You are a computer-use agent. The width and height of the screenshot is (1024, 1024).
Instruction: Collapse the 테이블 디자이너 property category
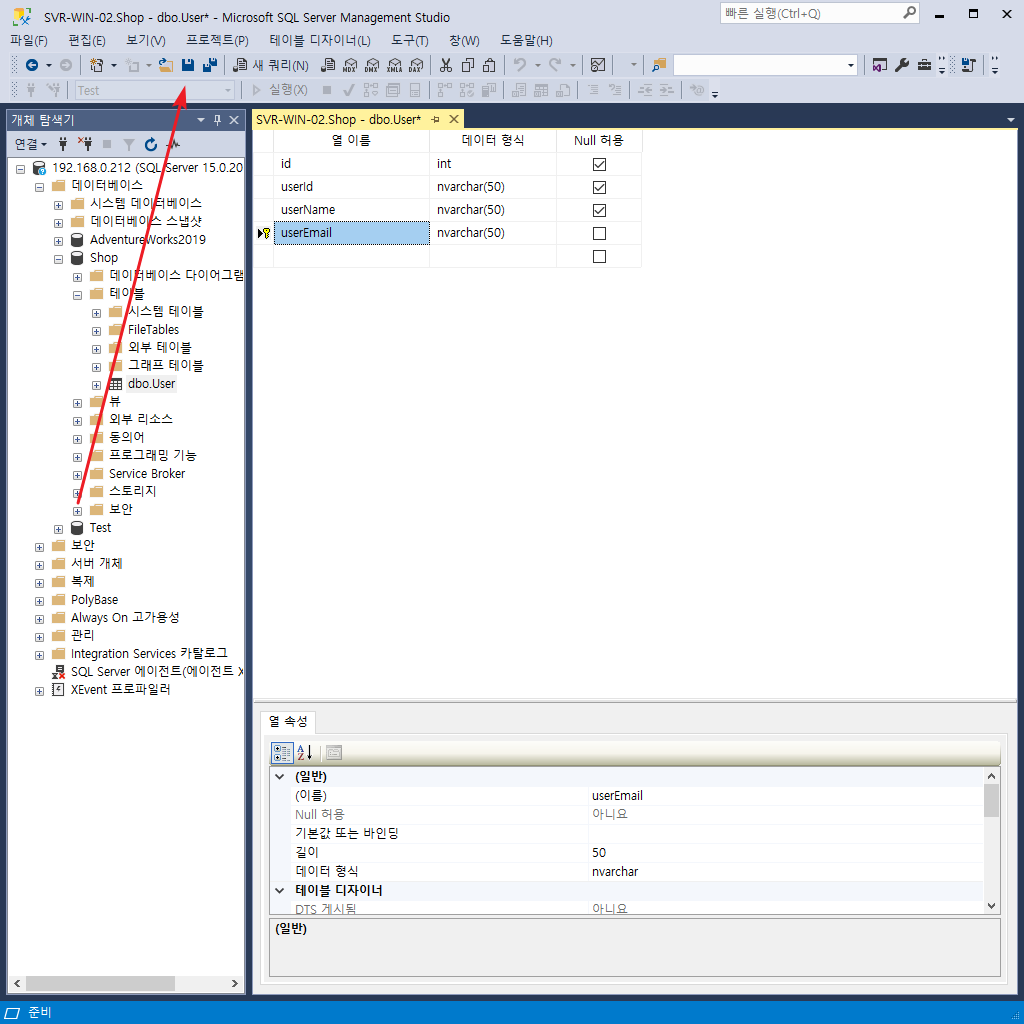pos(280,890)
